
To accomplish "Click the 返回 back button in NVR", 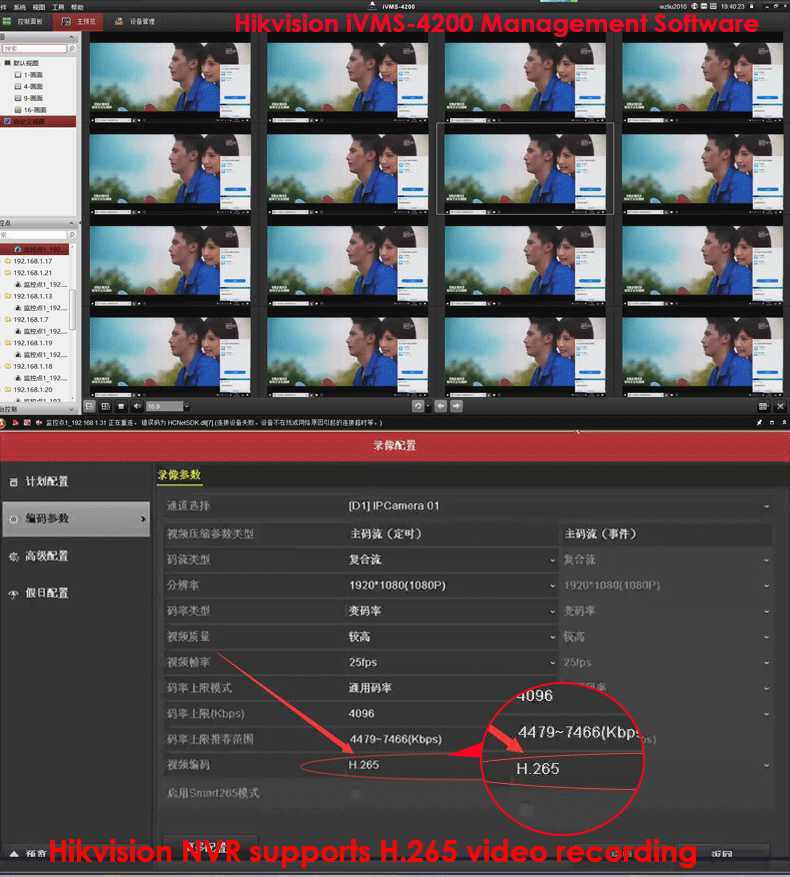I will (x=722, y=854).
